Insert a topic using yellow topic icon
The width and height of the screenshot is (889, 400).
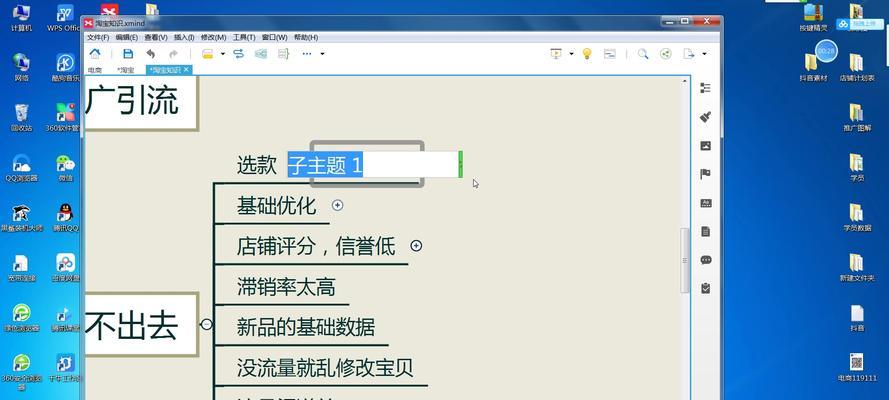point(208,54)
